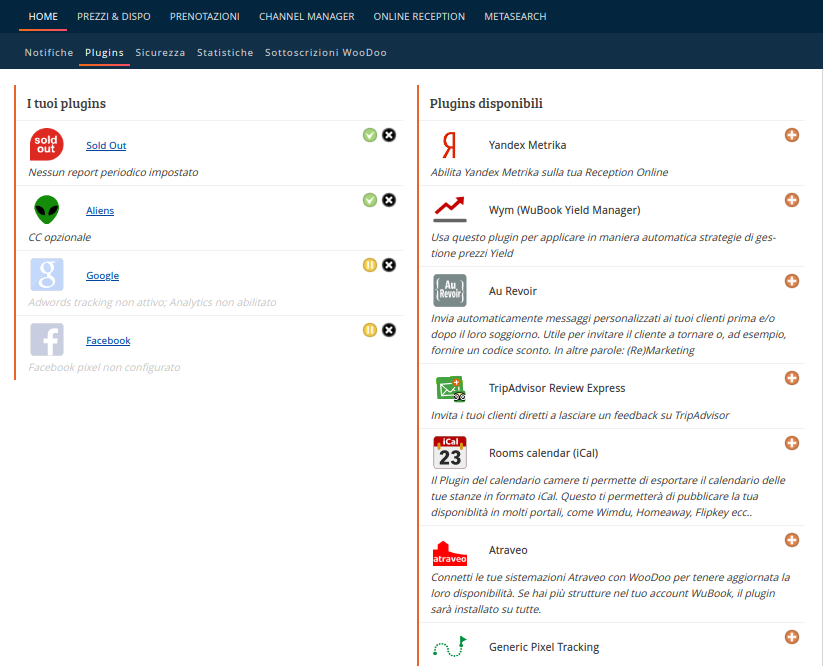
Task: Add the Rooms calendar iCal plugin
Action: click(791, 443)
